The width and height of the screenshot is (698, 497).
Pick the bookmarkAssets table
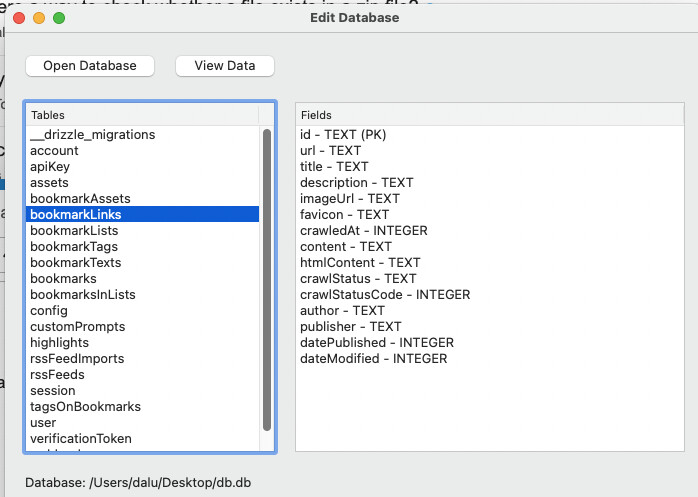[x=80, y=199]
